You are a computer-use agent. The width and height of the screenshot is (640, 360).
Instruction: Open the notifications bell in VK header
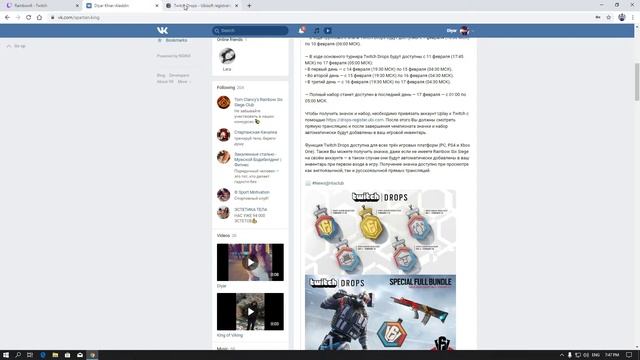tap(301, 30)
